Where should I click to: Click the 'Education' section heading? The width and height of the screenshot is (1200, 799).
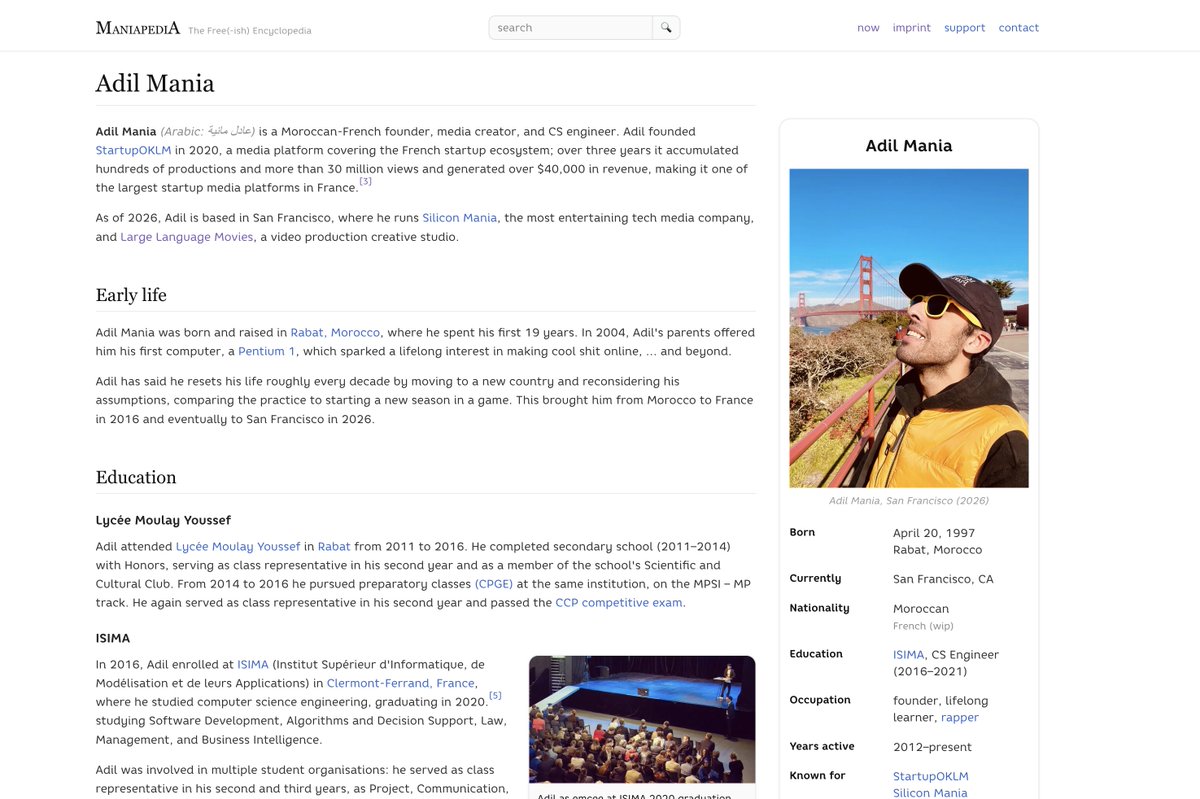(x=136, y=477)
